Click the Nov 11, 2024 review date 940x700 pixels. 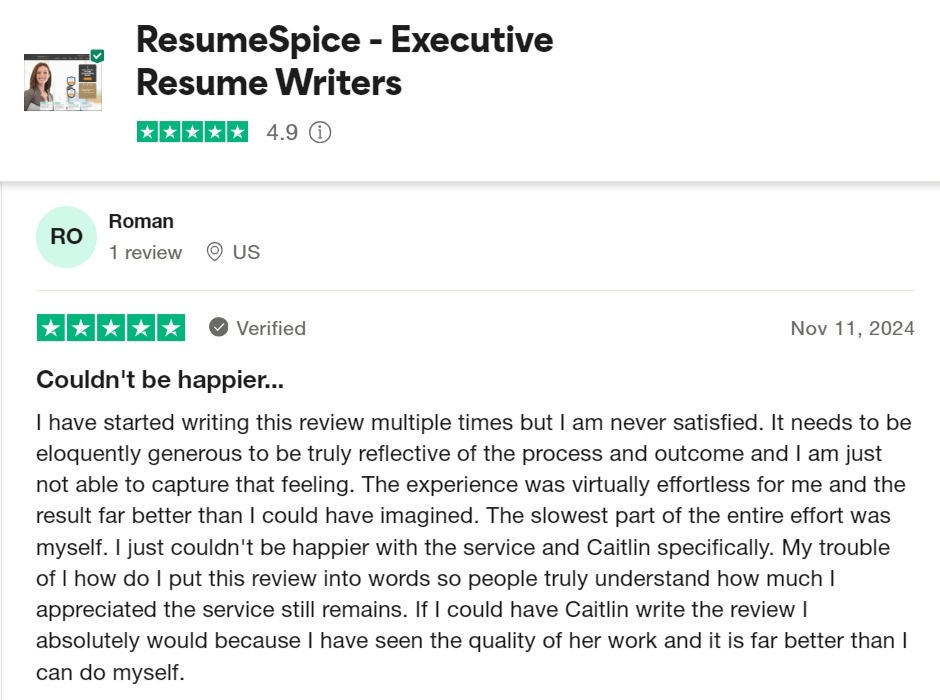tap(852, 328)
